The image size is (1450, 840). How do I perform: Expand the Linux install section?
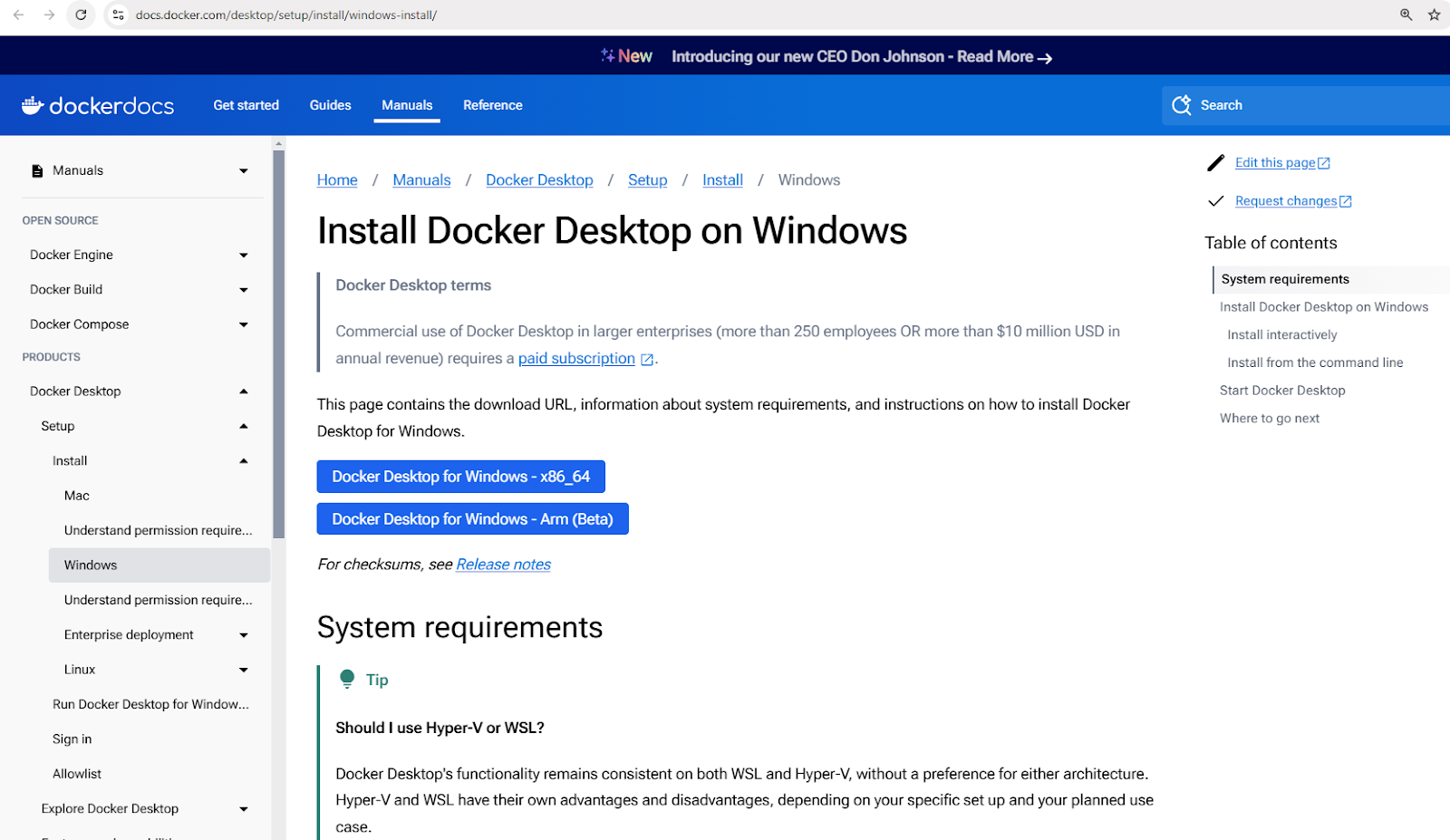click(244, 670)
